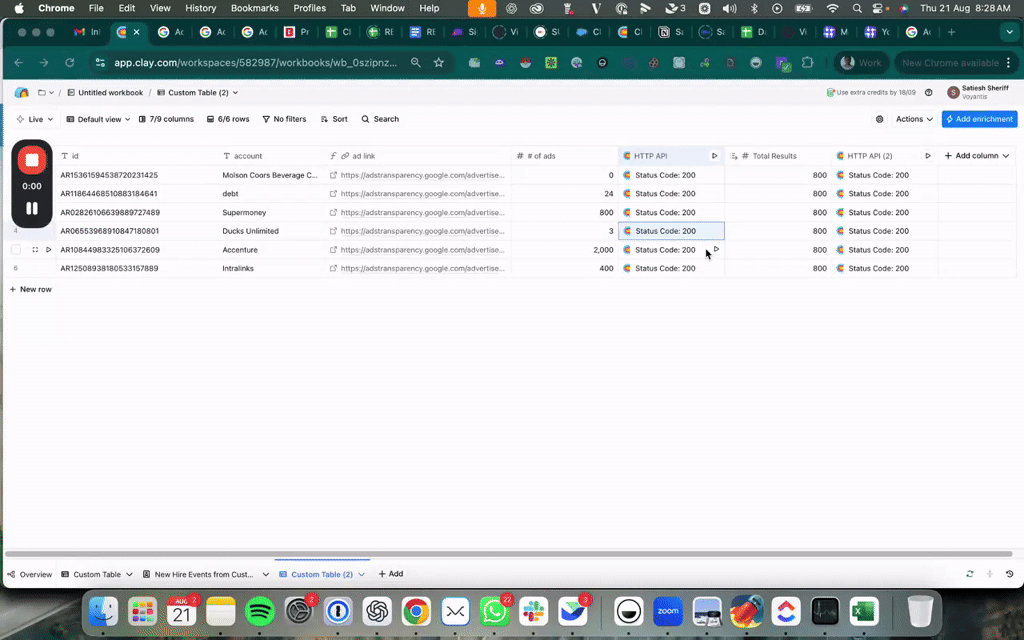This screenshot has width=1024, height=640.
Task: Run the HTTP API column play icon
Action: (714, 156)
